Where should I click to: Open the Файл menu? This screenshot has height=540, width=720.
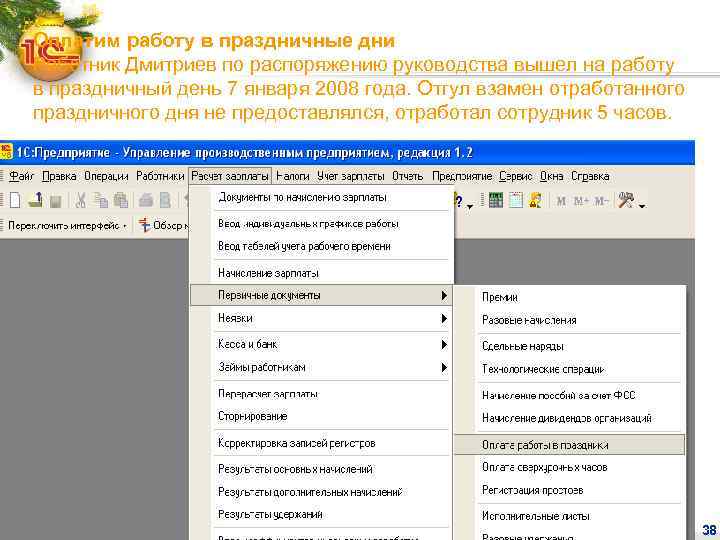(22, 176)
